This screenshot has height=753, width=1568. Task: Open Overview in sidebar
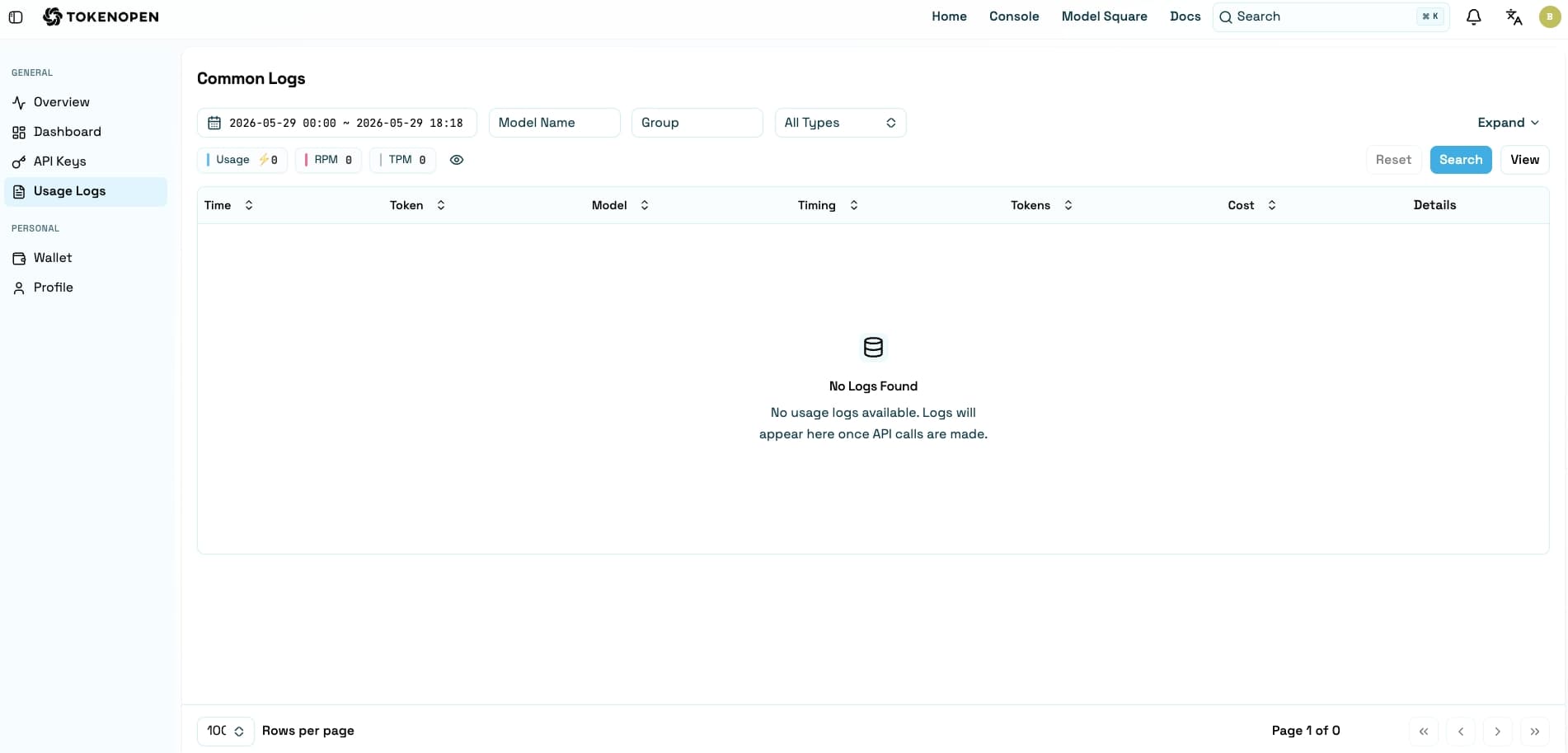coord(86,102)
